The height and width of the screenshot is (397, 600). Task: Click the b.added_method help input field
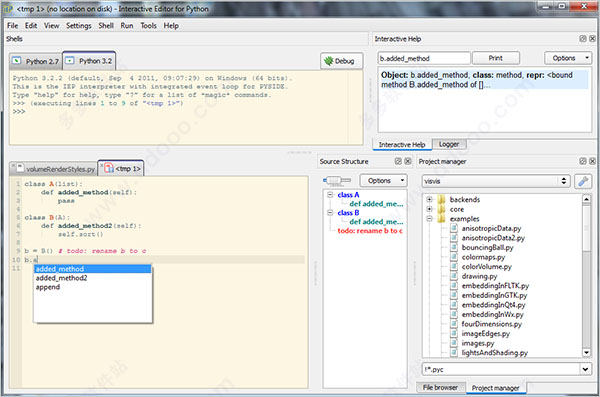pyautogui.click(x=424, y=58)
